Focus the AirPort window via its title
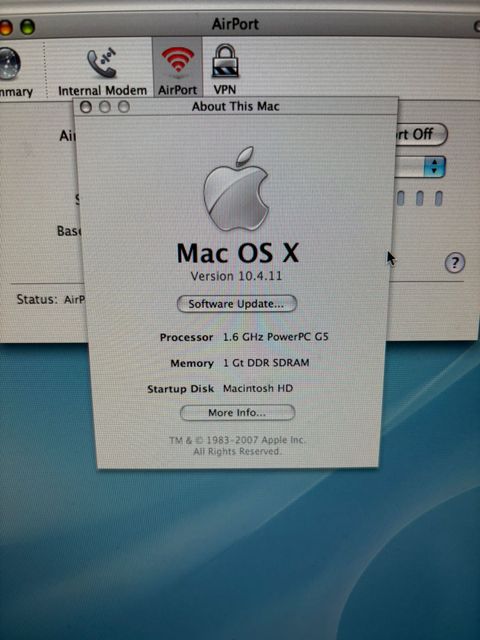Image resolution: width=480 pixels, height=640 pixels. [235, 24]
